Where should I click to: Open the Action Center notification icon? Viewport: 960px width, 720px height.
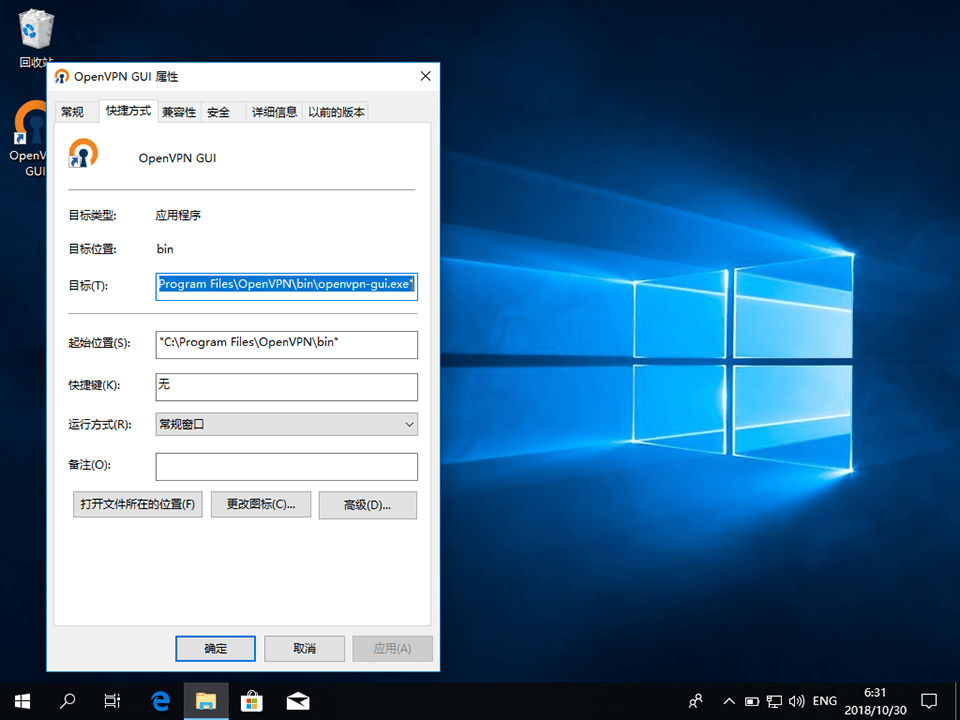click(929, 701)
